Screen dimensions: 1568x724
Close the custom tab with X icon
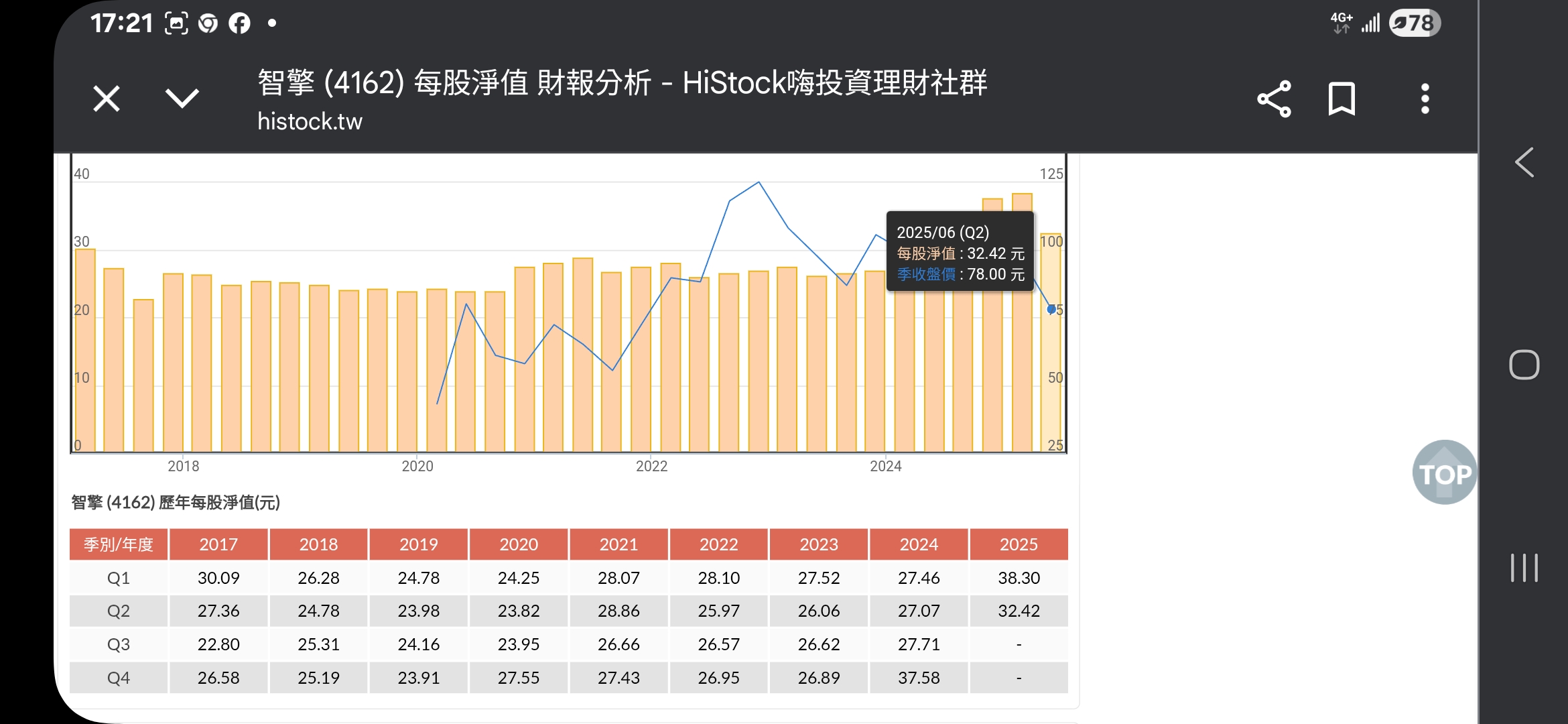[106, 99]
